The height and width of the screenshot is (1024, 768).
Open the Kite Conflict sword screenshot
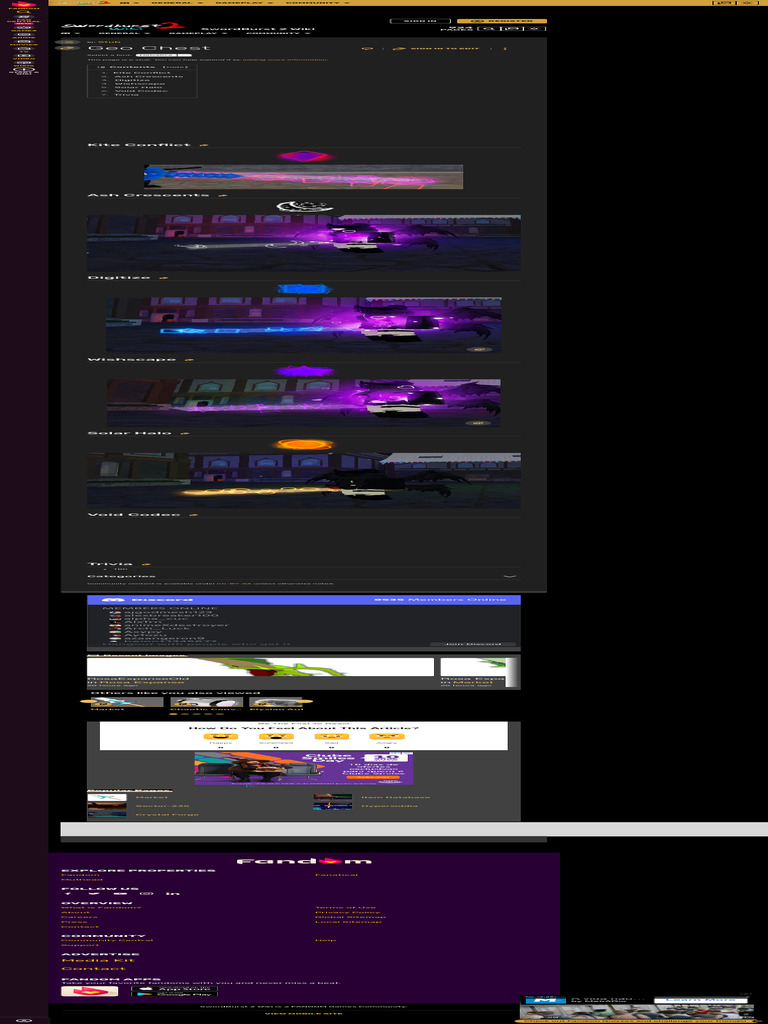pyautogui.click(x=304, y=177)
